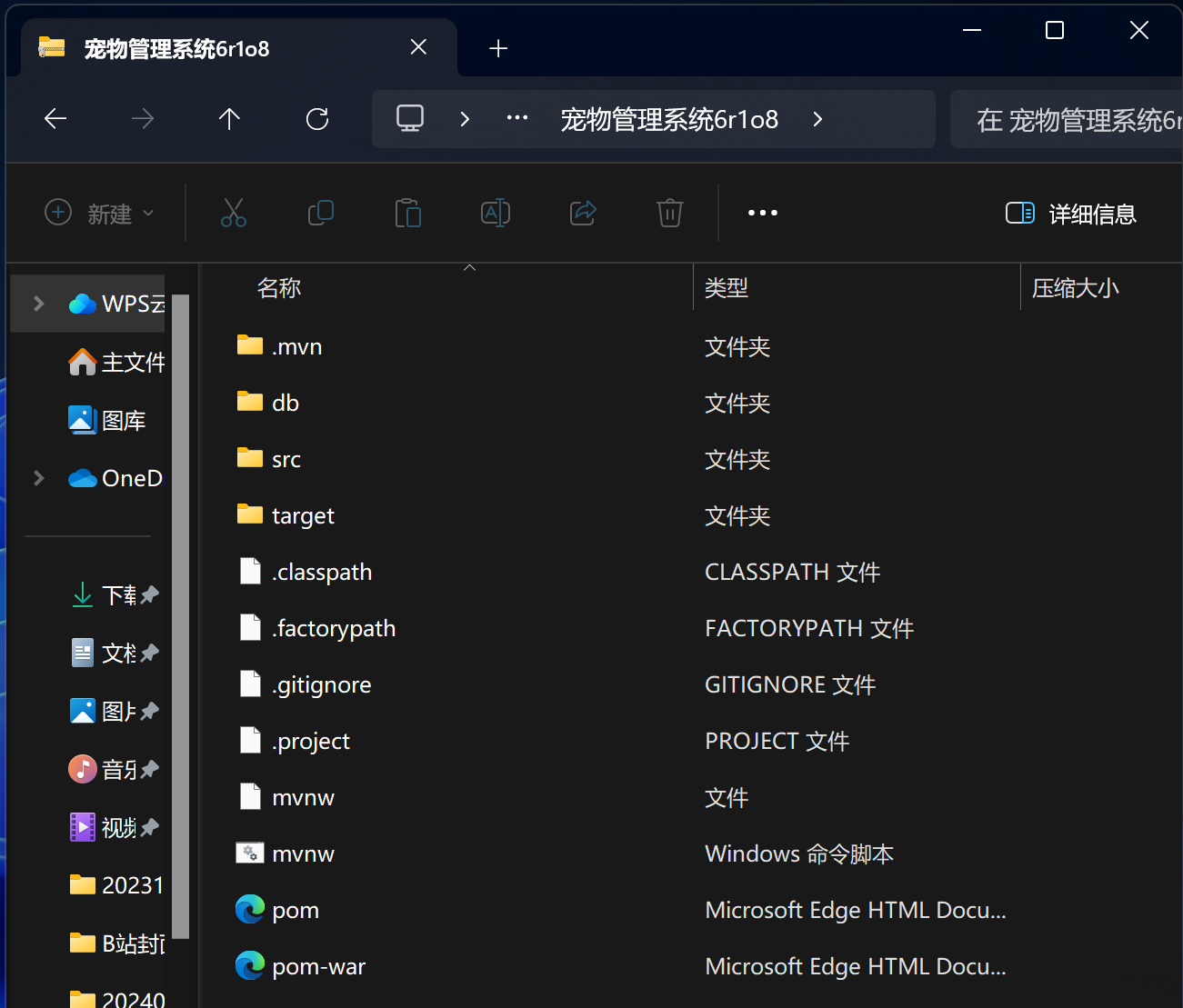The height and width of the screenshot is (1008, 1183).
Task: Expand the chevron after 宠物管理系统6r1o8 path
Action: click(817, 119)
